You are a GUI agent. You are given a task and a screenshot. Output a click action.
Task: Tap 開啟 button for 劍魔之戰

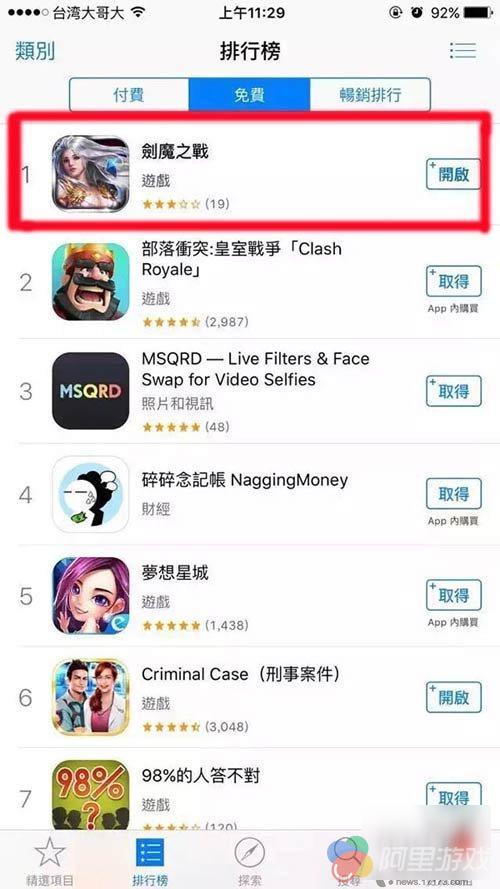(454, 174)
